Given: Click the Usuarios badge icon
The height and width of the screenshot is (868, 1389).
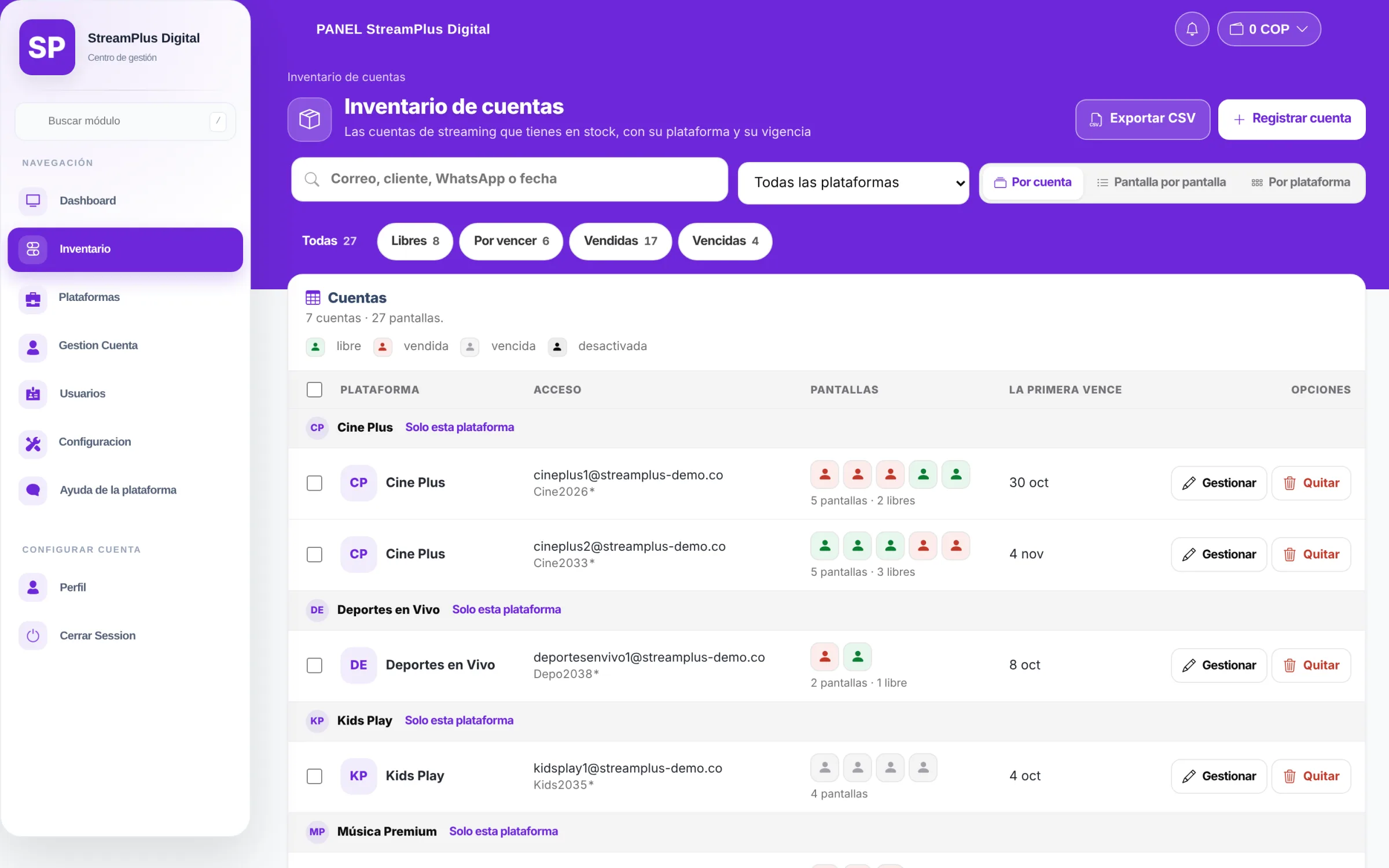Looking at the screenshot, I should click(33, 394).
